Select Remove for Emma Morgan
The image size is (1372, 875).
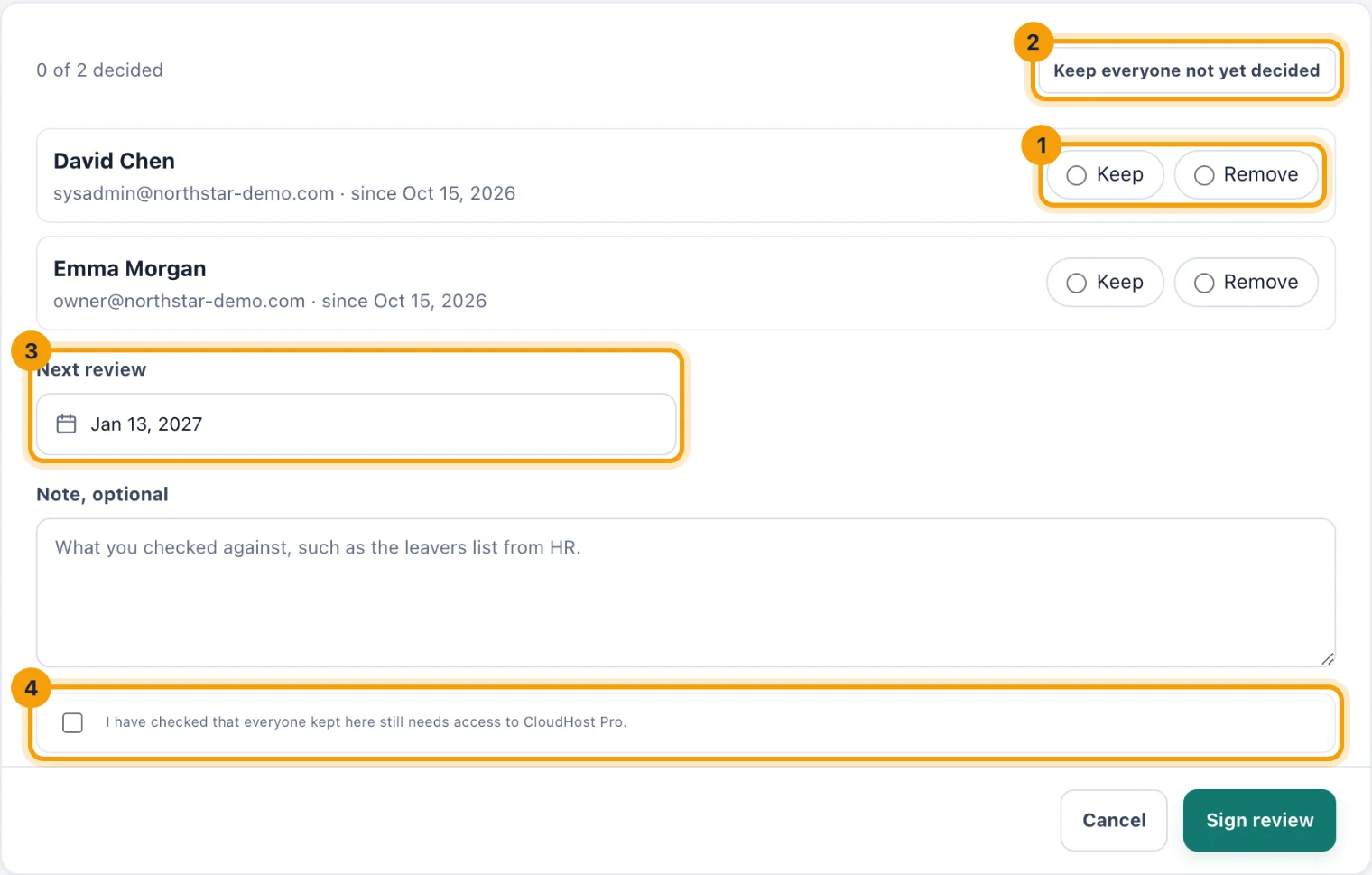[x=1246, y=283]
